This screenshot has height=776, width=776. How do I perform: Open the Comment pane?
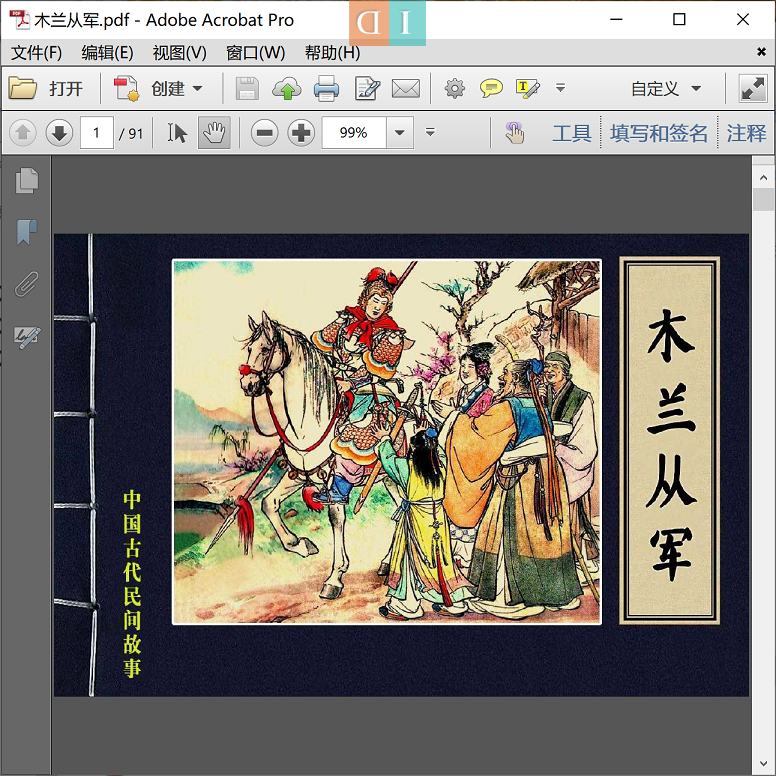[746, 133]
